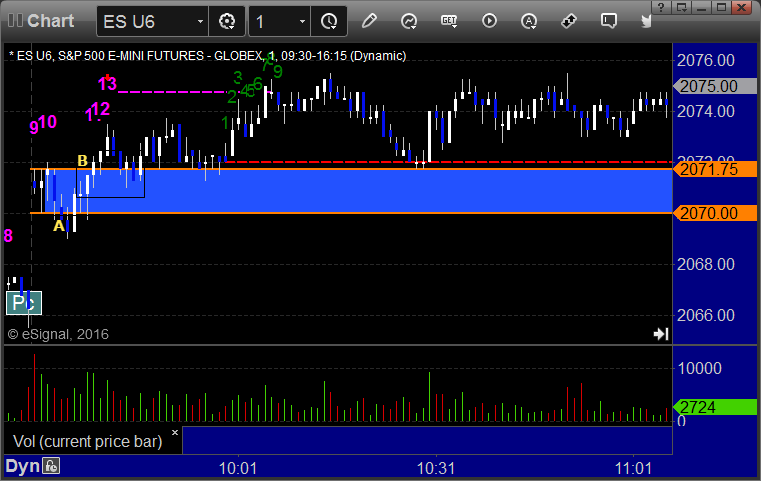Share chart via Twitter bird icon

(646, 21)
